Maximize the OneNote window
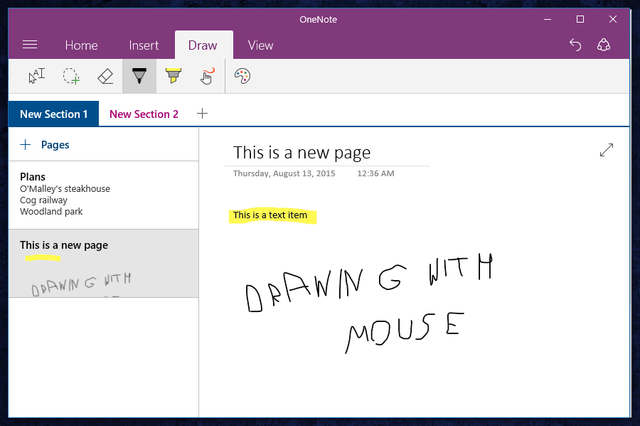This screenshot has width=640, height=426. click(580, 19)
